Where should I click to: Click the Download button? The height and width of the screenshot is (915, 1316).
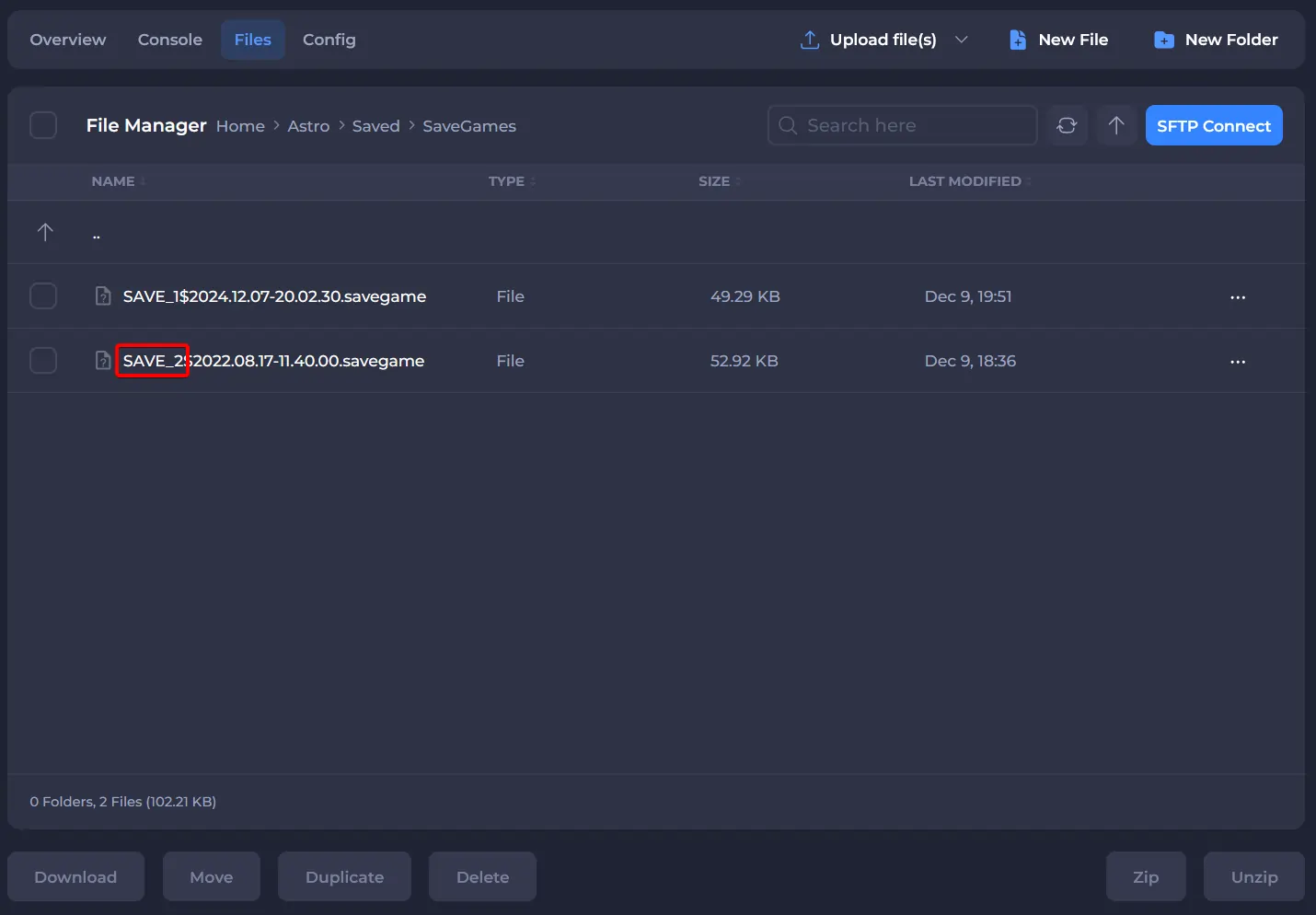[75, 877]
